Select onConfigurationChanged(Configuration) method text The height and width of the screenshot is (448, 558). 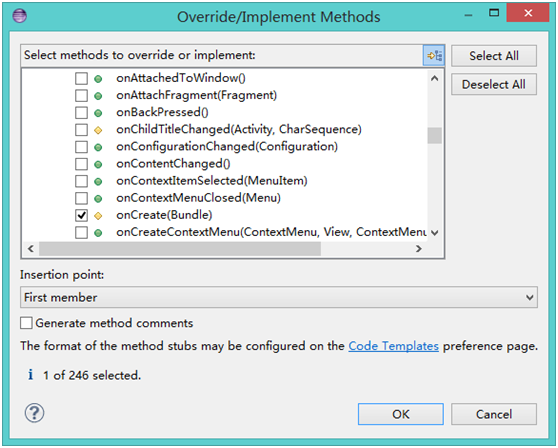[227, 147]
